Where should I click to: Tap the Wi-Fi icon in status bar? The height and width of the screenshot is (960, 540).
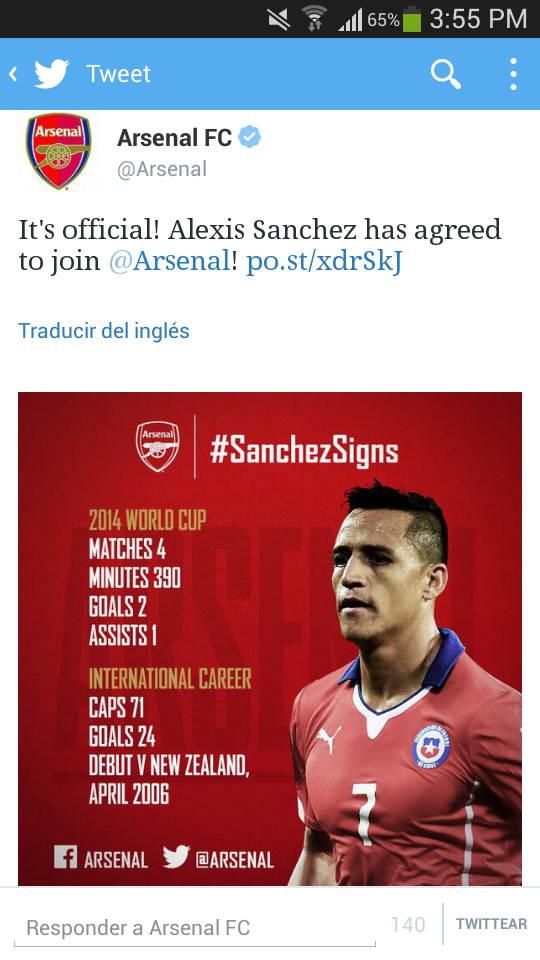tap(313, 19)
